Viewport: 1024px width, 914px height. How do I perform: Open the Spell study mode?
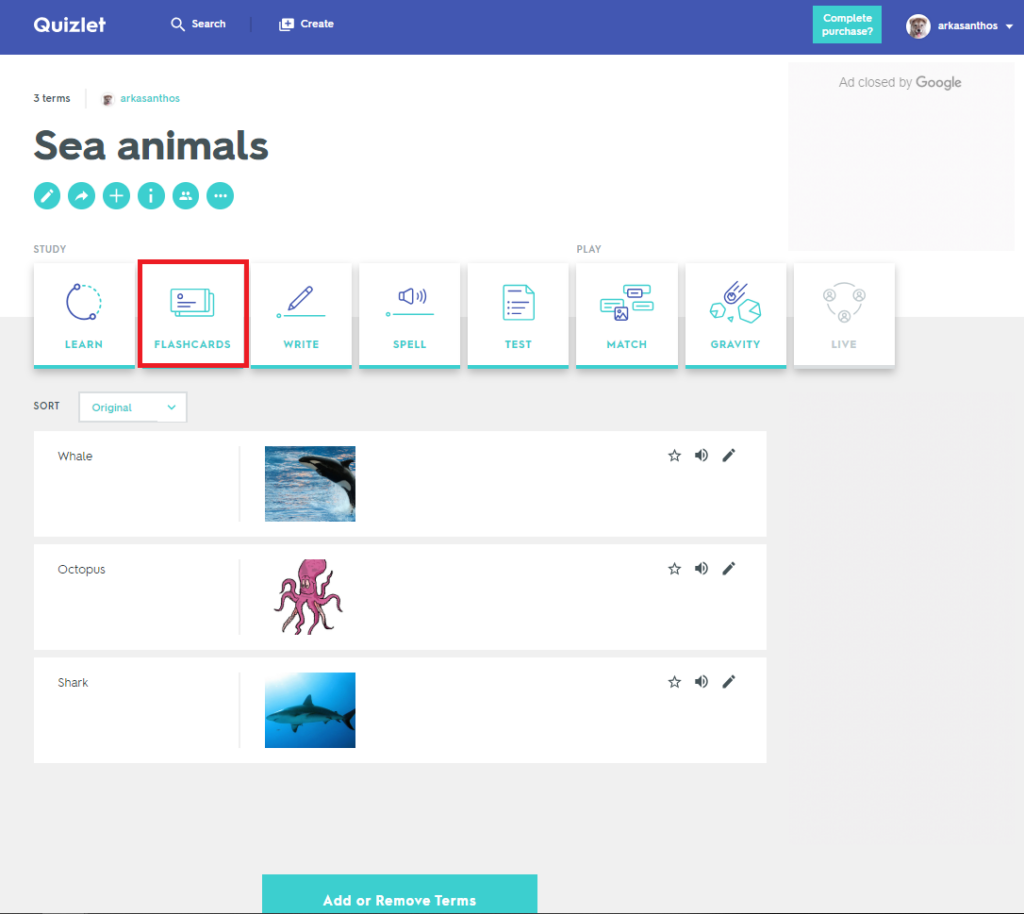coord(409,313)
